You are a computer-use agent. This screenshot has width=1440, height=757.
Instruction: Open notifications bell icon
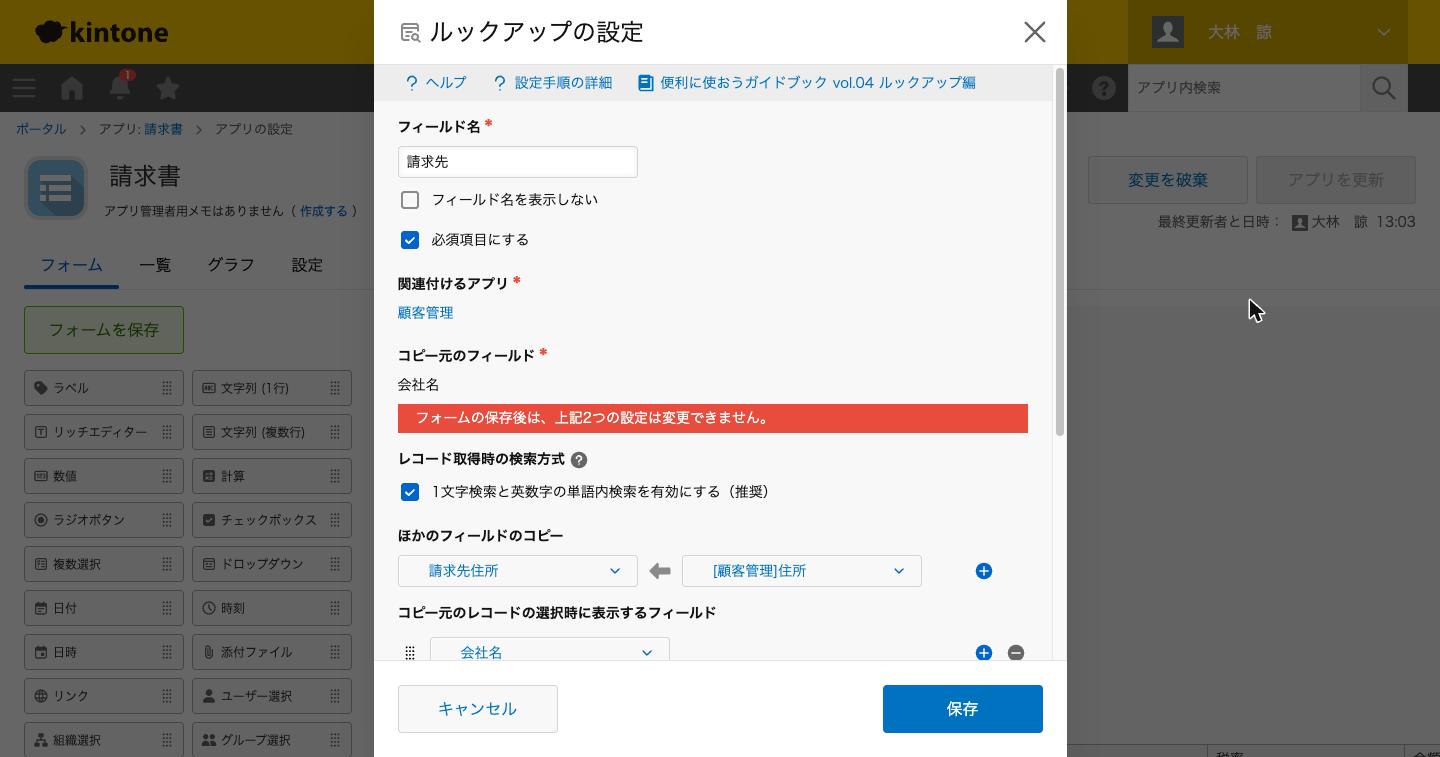tap(120, 88)
